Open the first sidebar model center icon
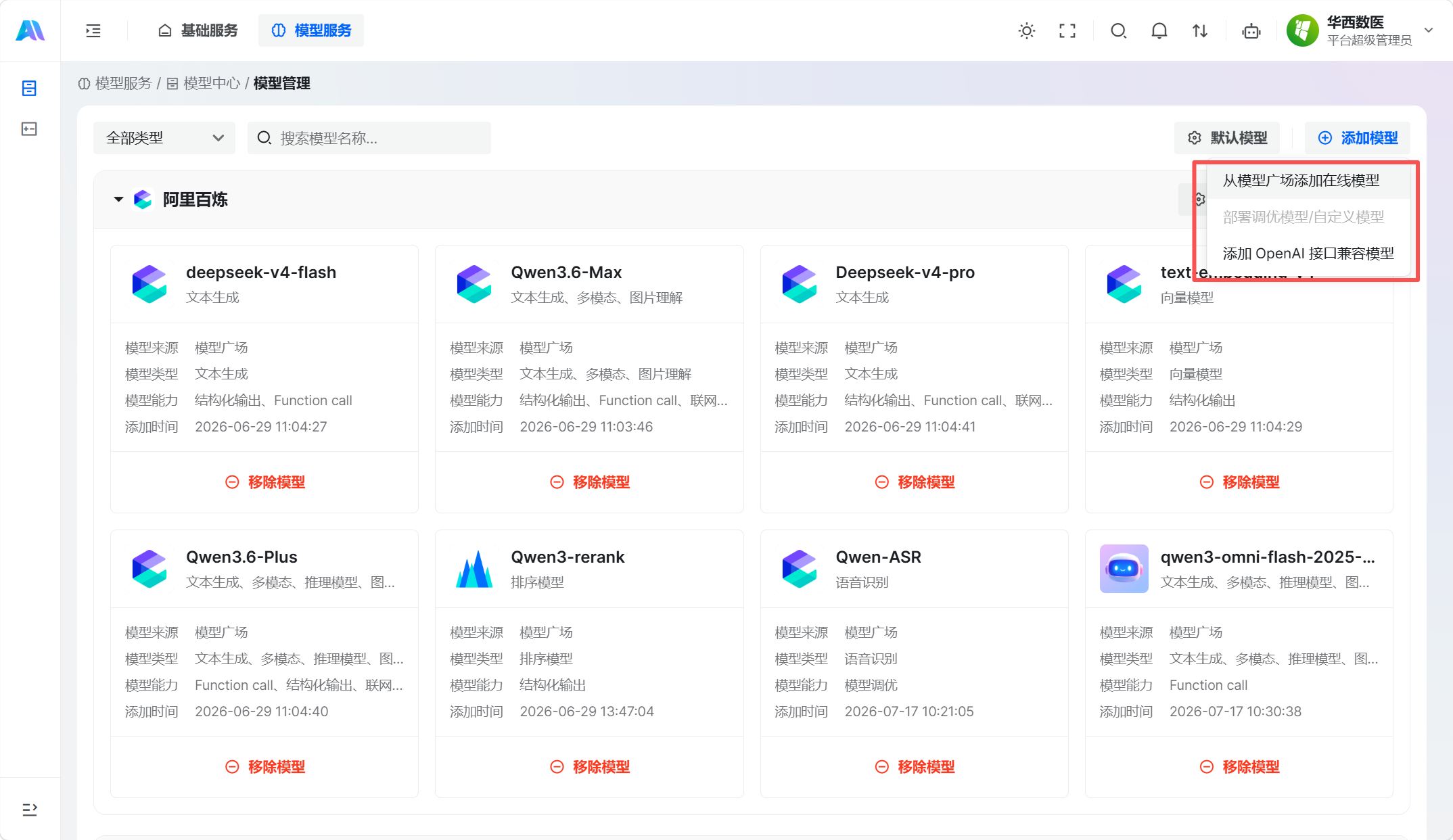Screen dimensions: 1453x840 tap(29, 89)
